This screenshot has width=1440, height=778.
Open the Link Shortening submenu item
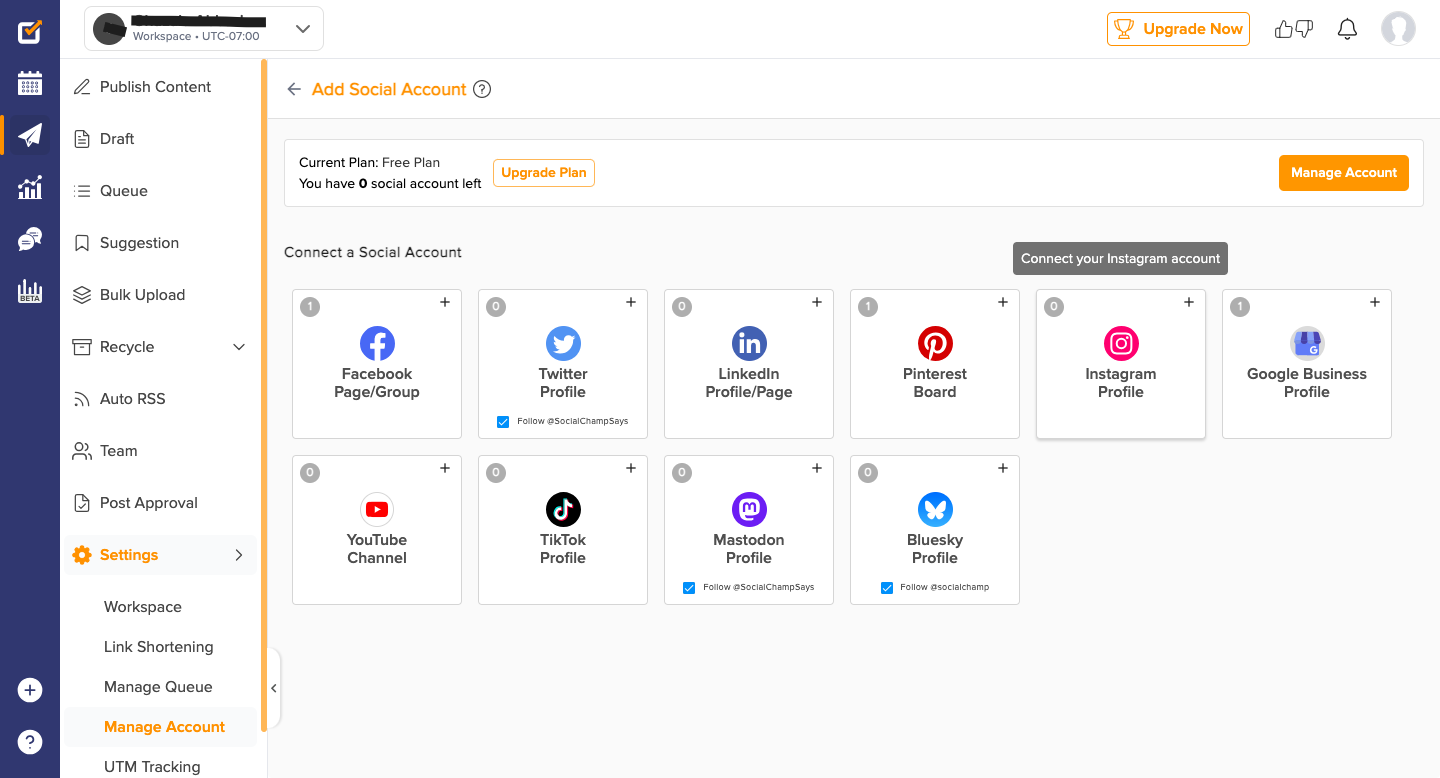(161, 647)
